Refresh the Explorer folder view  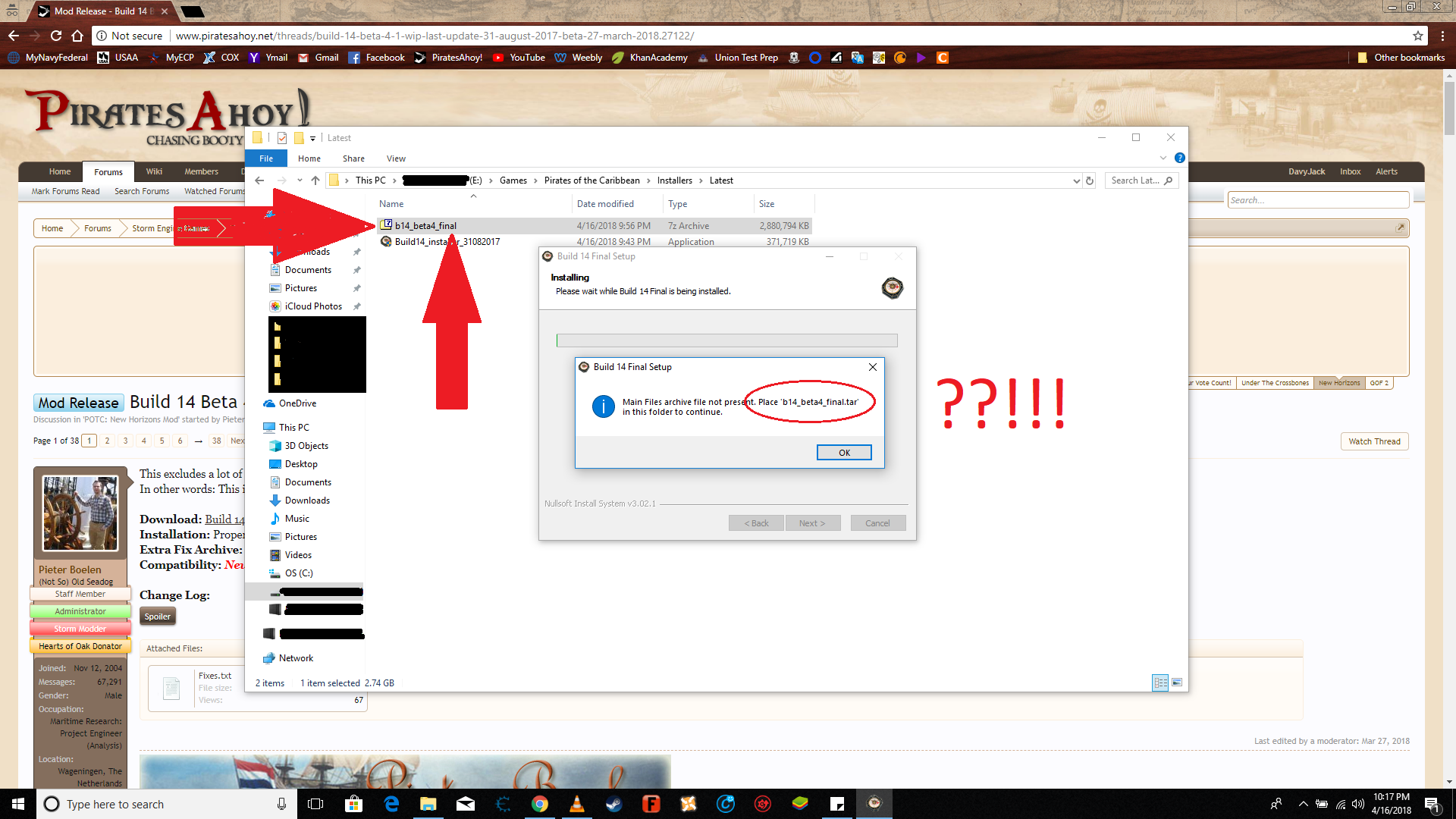click(1090, 180)
